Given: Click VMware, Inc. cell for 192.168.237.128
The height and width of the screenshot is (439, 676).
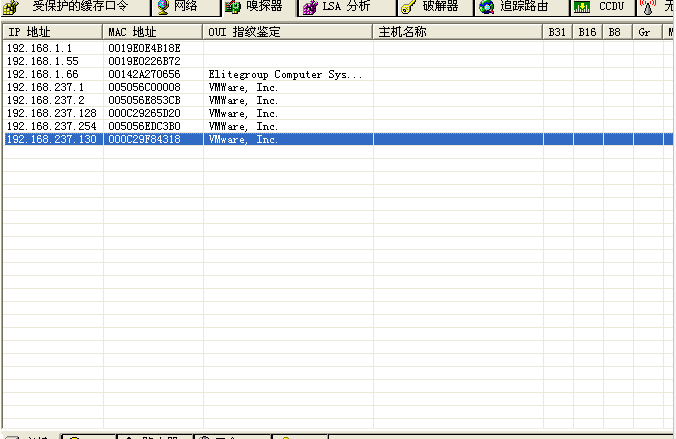Looking at the screenshot, I should click(243, 113).
